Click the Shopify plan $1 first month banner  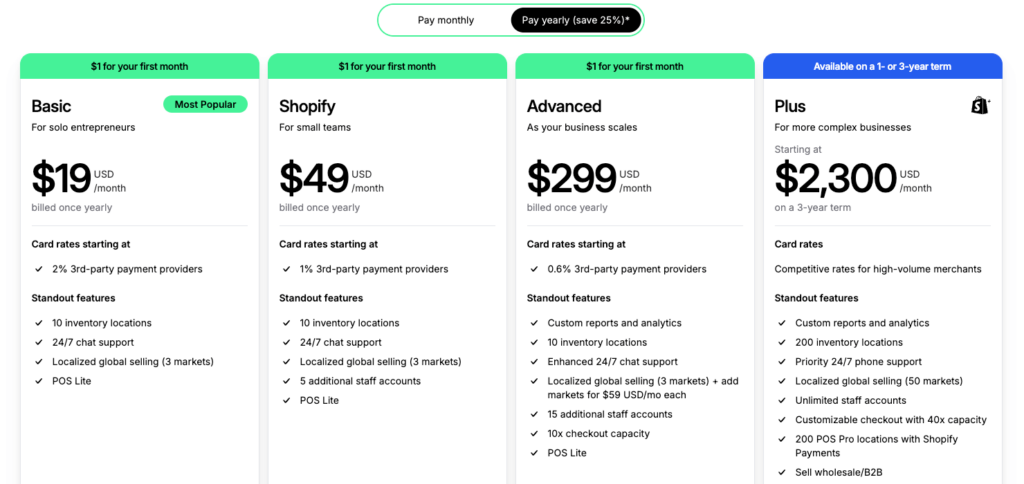tap(387, 67)
